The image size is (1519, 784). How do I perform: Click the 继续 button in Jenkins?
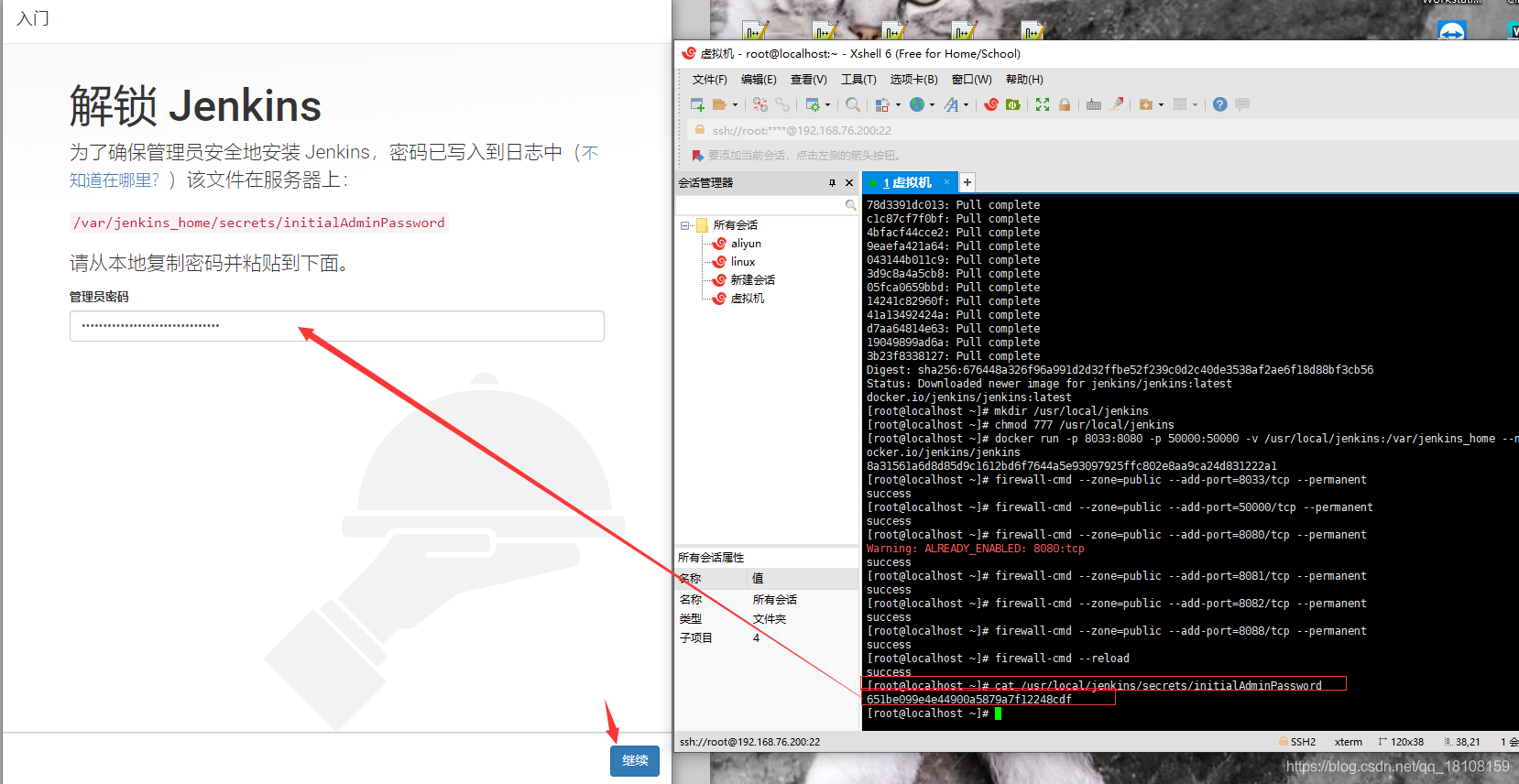(x=635, y=760)
